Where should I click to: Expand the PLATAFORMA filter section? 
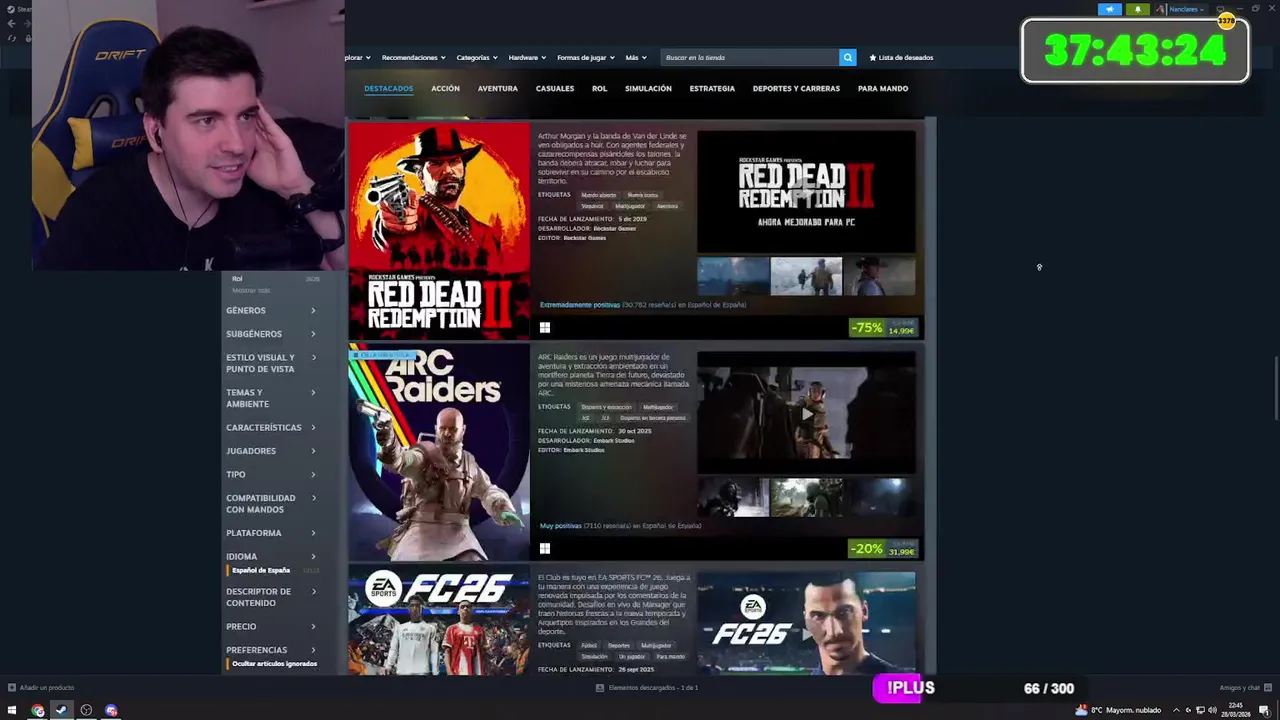271,533
